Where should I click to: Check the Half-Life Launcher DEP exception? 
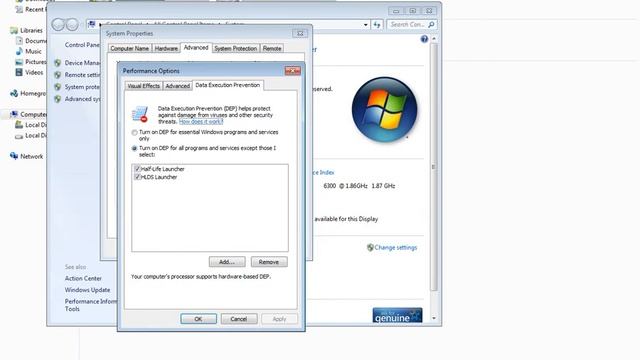(x=138, y=169)
